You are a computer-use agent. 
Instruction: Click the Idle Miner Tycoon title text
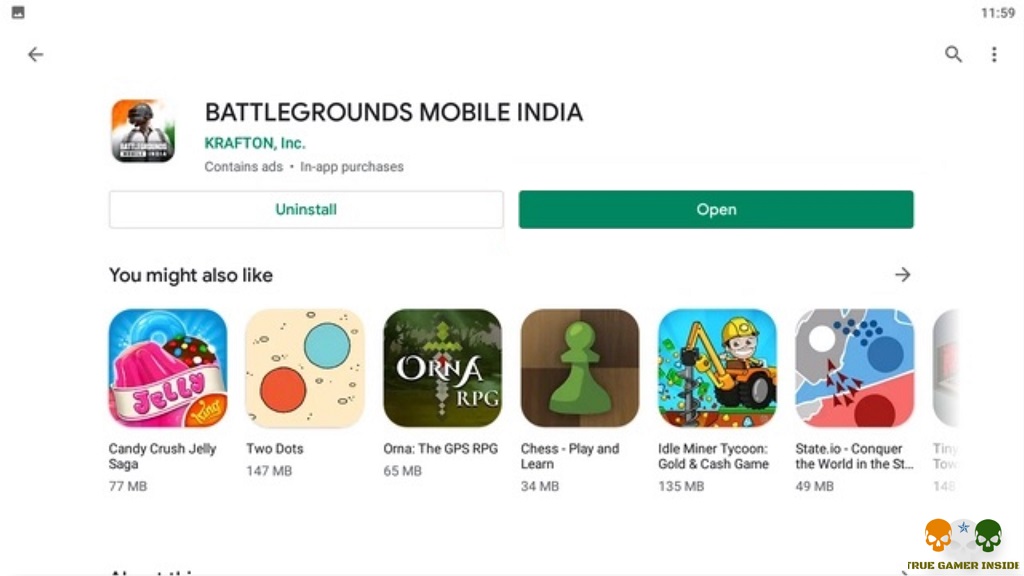(x=714, y=456)
